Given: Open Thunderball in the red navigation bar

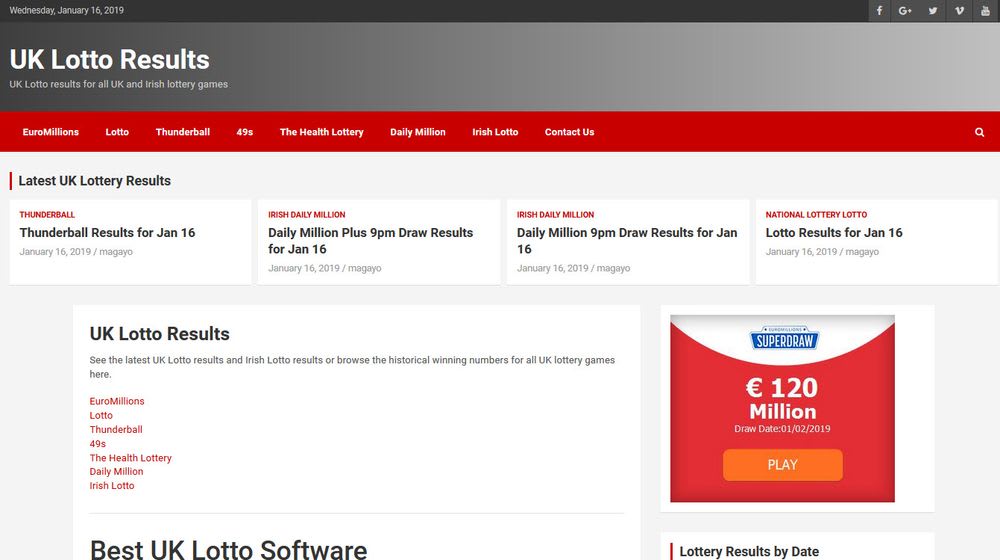Looking at the screenshot, I should click(182, 132).
